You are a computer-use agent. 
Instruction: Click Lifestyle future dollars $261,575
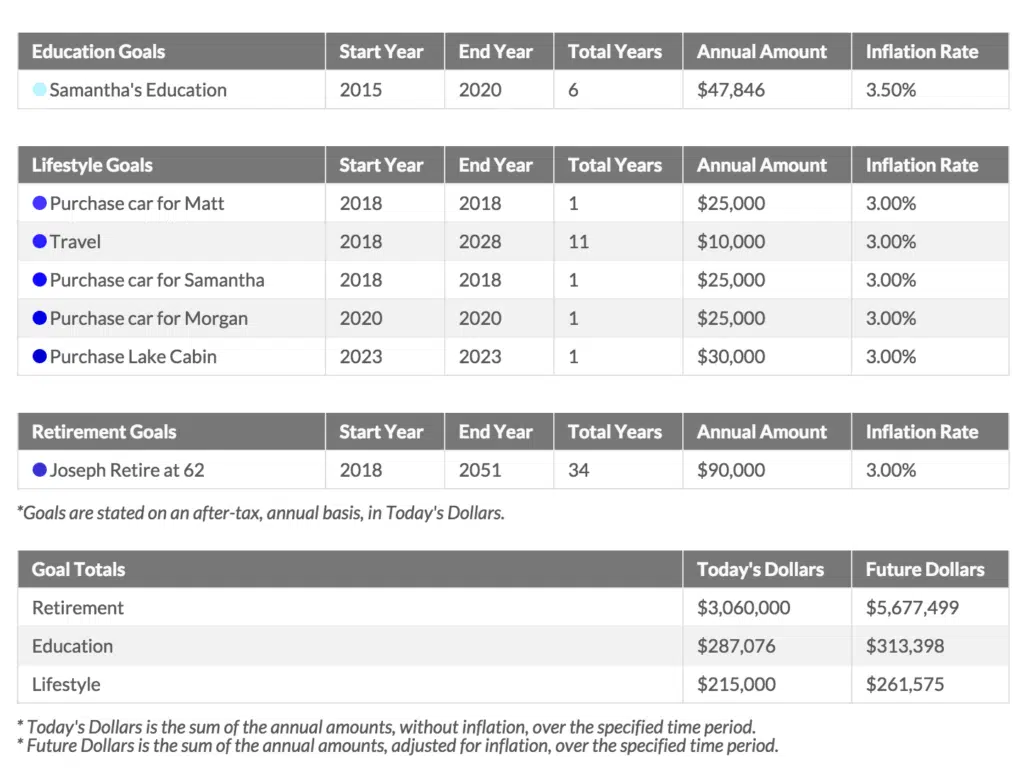905,685
